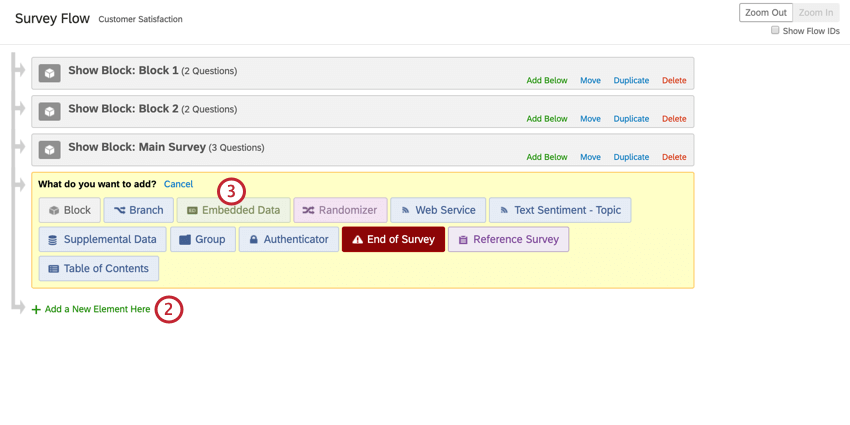Duplicate the Main Survey block

[631, 157]
